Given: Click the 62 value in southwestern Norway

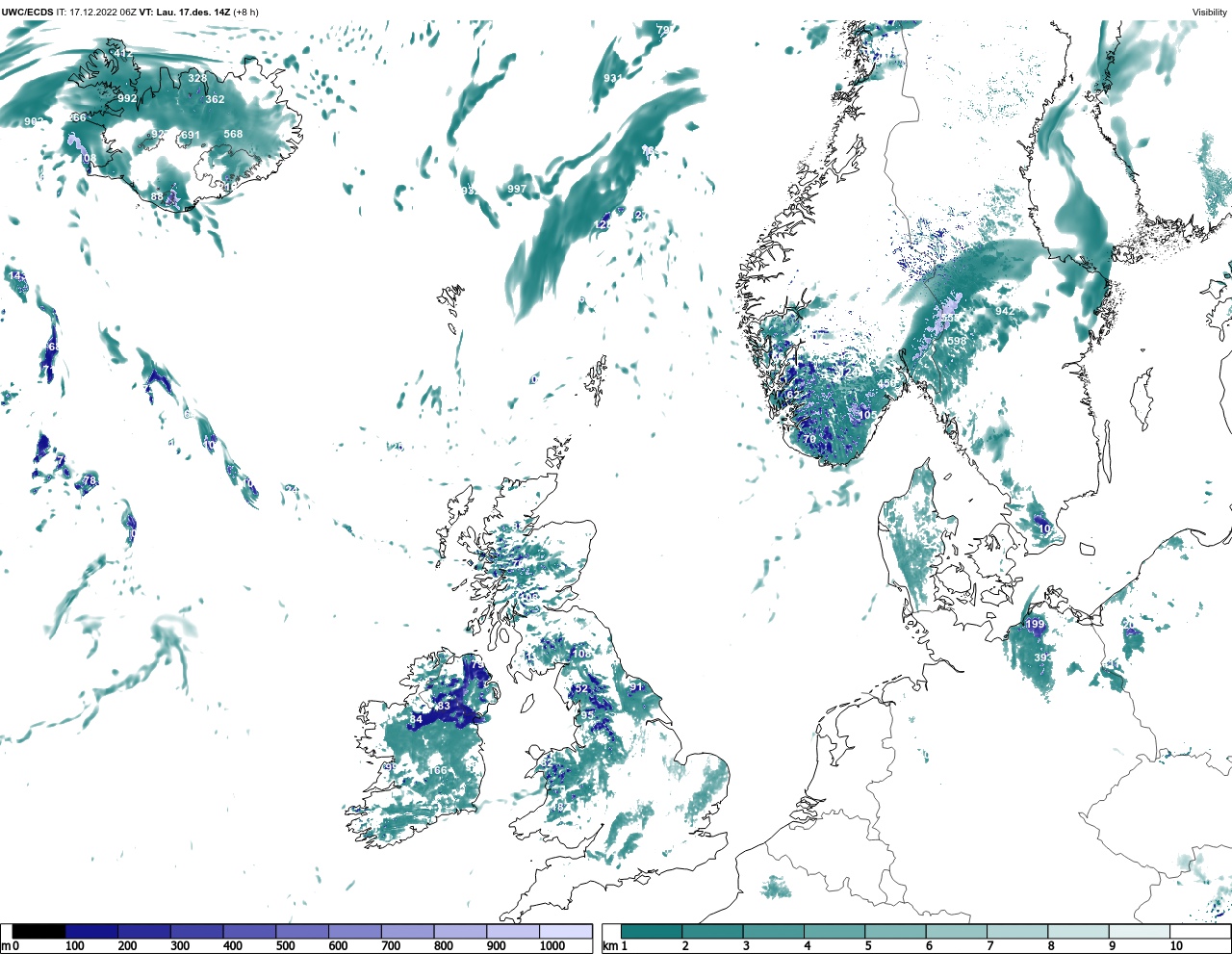Looking at the screenshot, I should pos(794,396).
